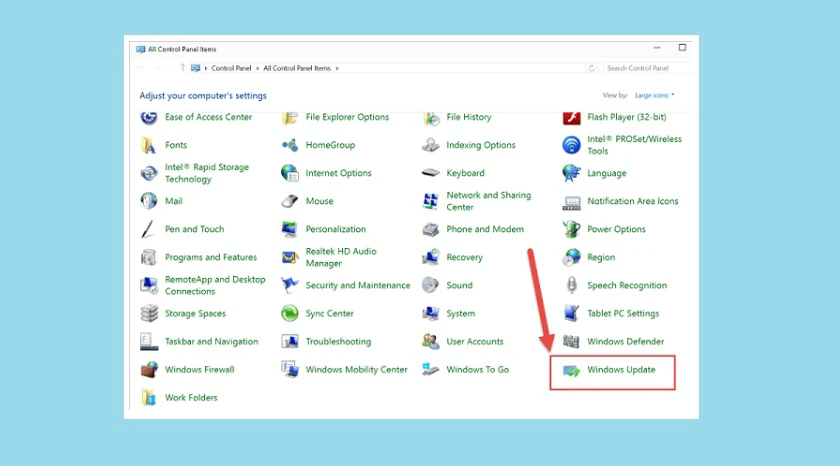Image resolution: width=840 pixels, height=466 pixels.
Task: Click the computer icon in address bar
Action: pyautogui.click(x=196, y=68)
